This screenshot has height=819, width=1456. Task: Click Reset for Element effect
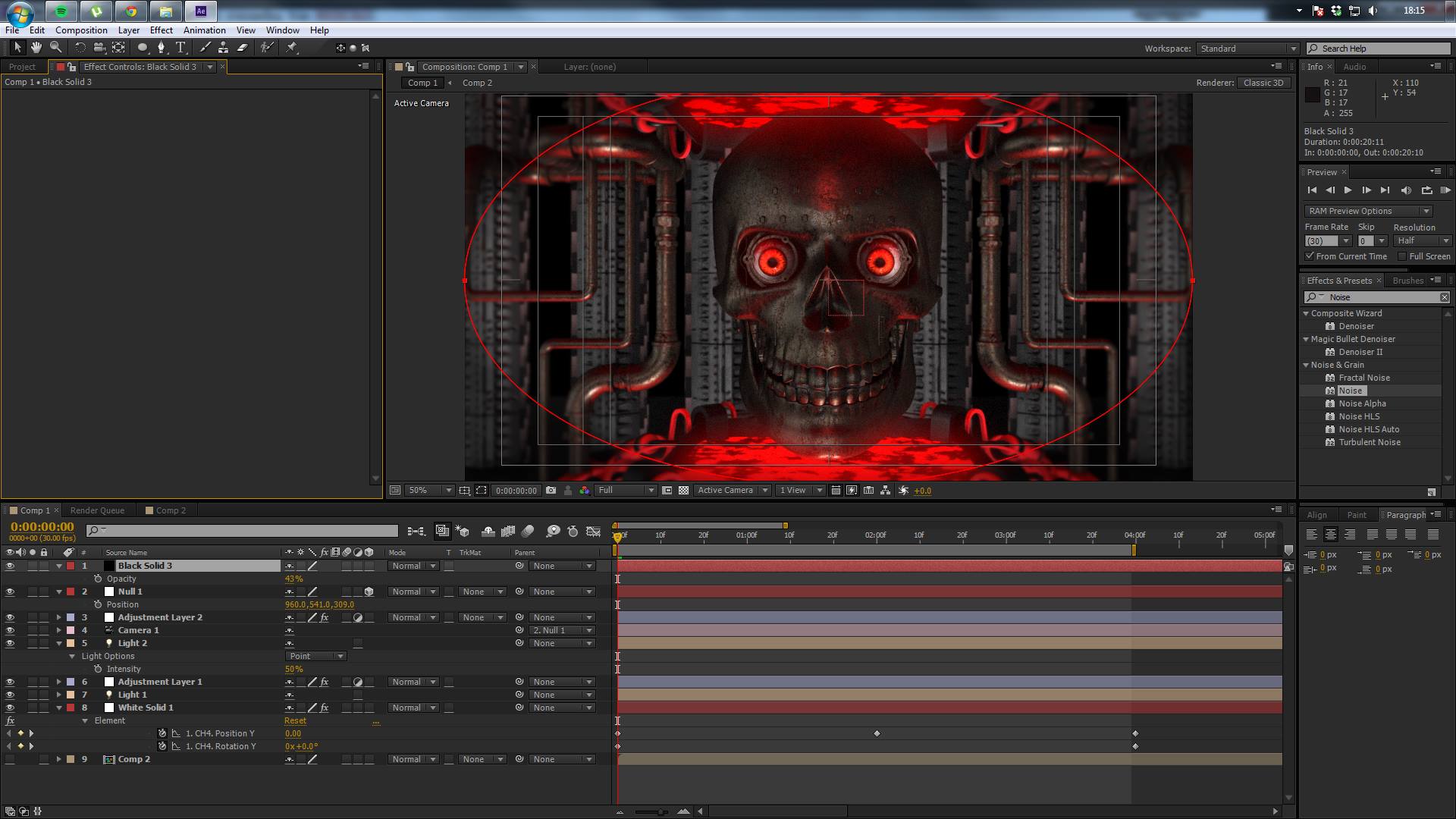point(295,720)
